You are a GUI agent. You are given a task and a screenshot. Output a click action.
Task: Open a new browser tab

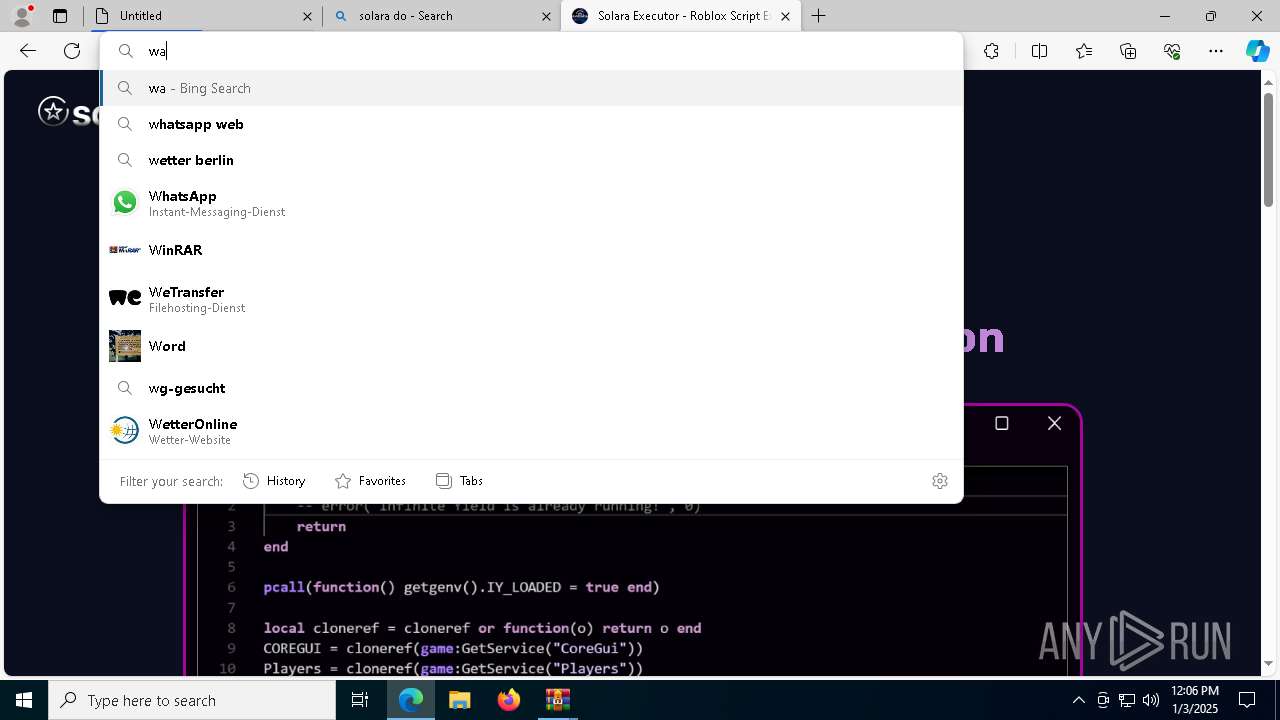[819, 16]
